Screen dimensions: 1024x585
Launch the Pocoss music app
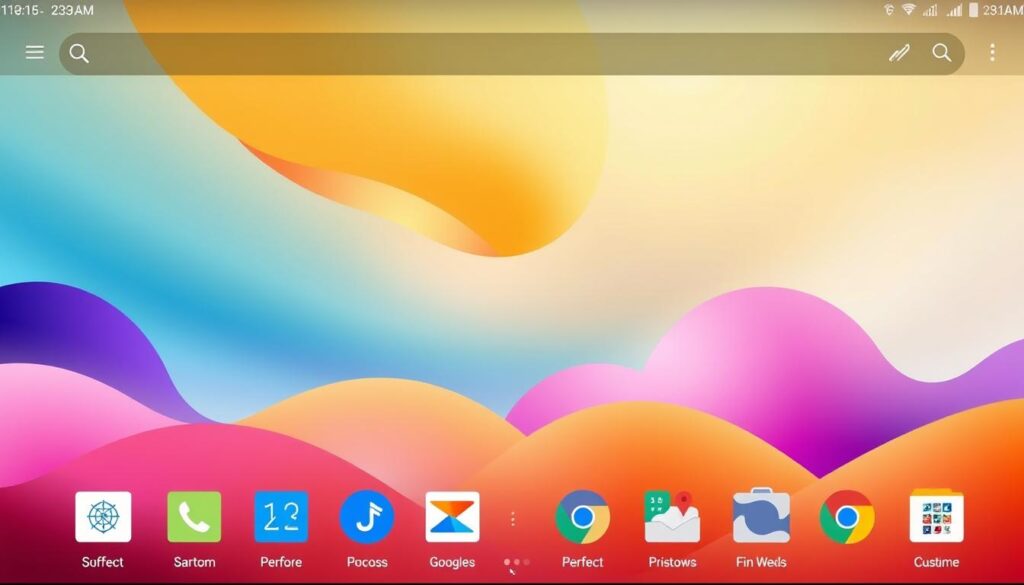(x=367, y=517)
